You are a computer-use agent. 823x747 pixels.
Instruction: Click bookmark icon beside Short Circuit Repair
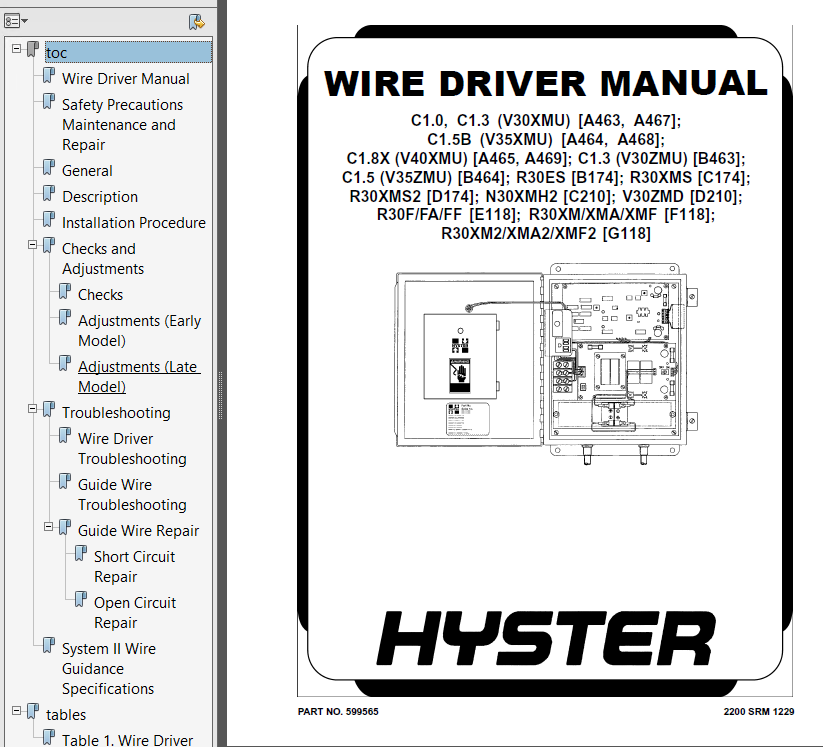[x=81, y=553]
